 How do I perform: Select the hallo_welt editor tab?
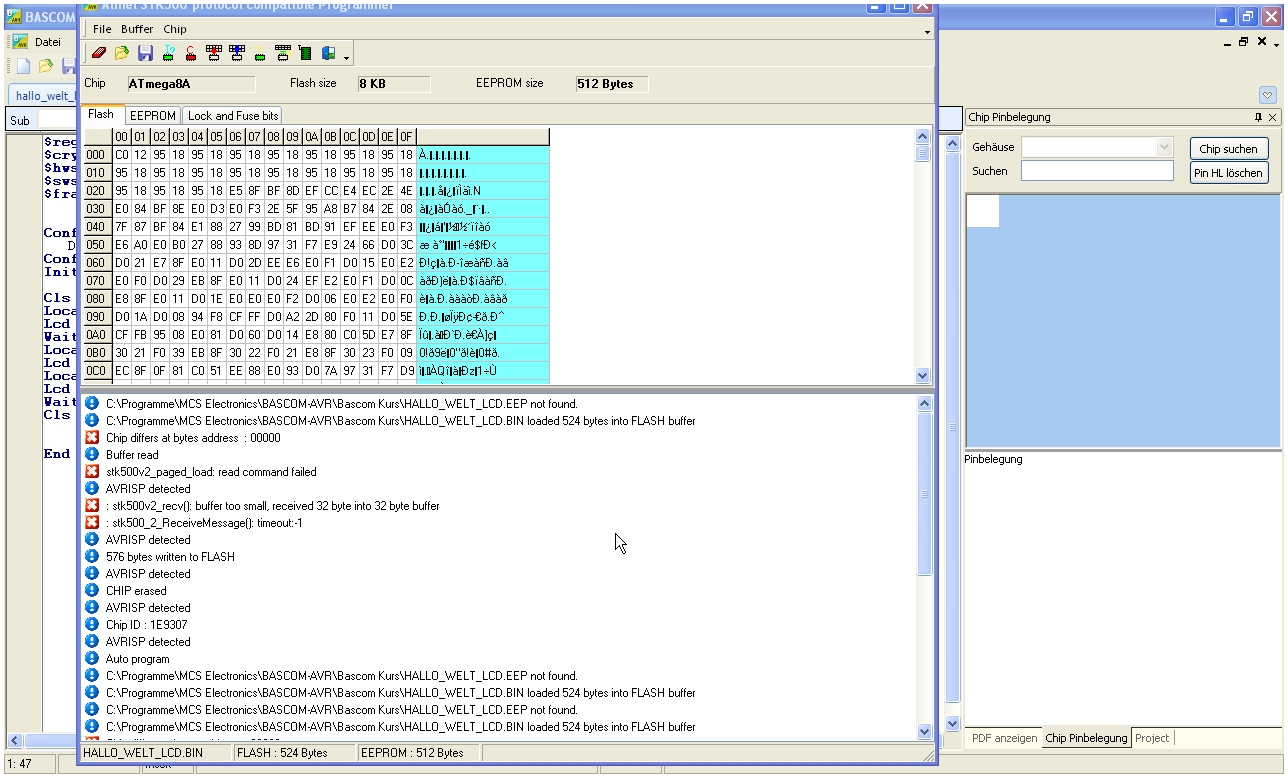[x=44, y=95]
